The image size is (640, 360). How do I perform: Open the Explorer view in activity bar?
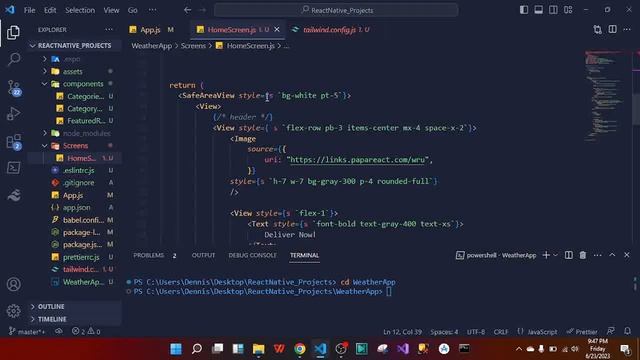13,33
